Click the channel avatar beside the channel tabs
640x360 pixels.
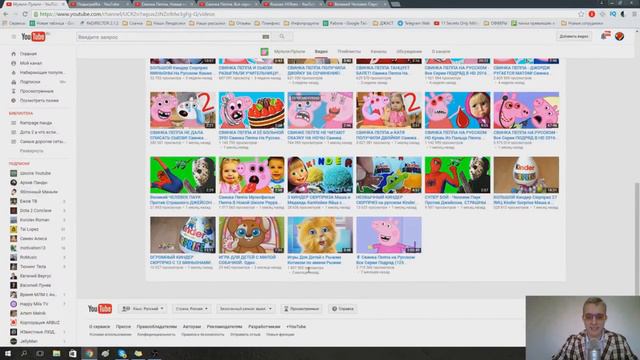[264, 52]
